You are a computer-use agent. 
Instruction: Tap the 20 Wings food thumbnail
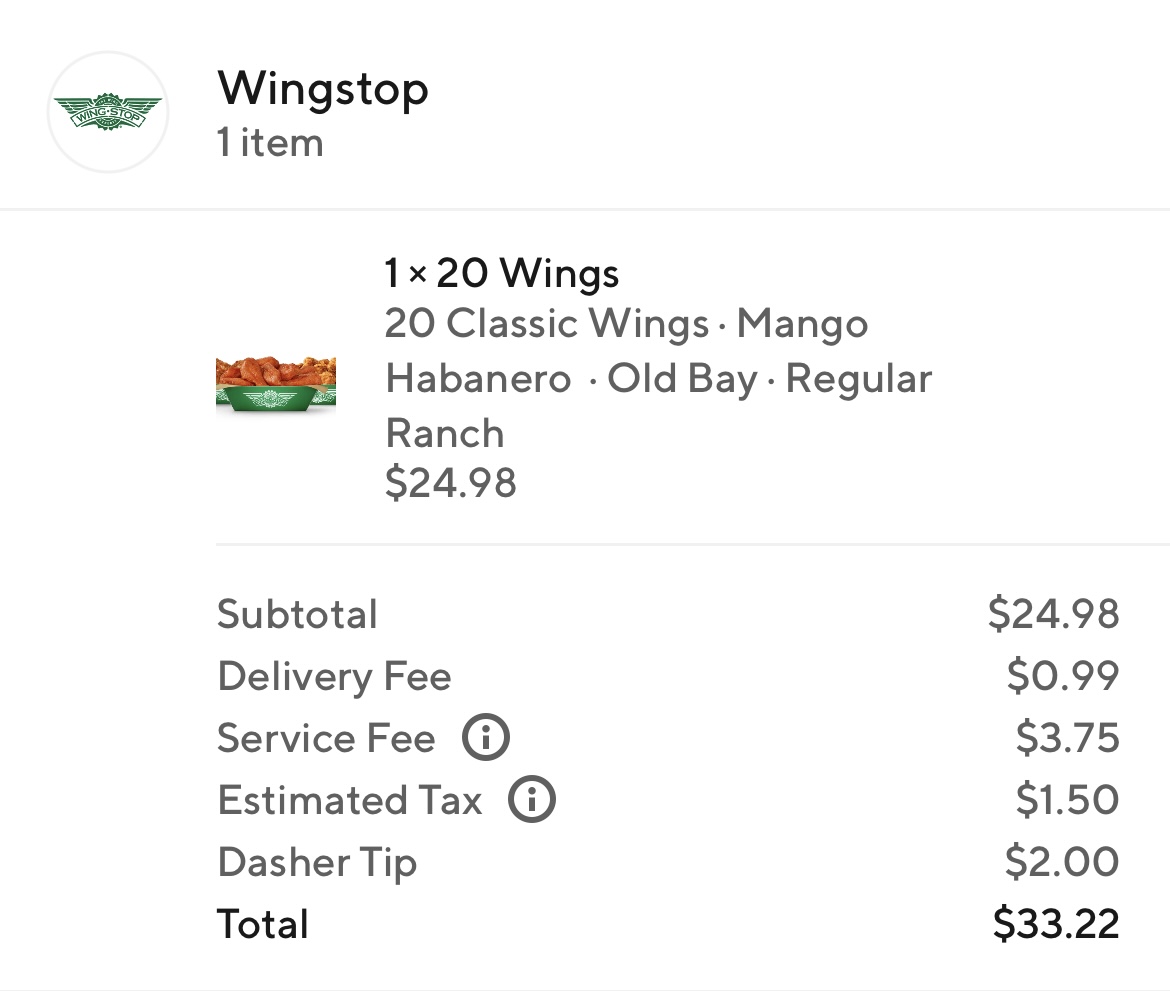[x=276, y=385]
